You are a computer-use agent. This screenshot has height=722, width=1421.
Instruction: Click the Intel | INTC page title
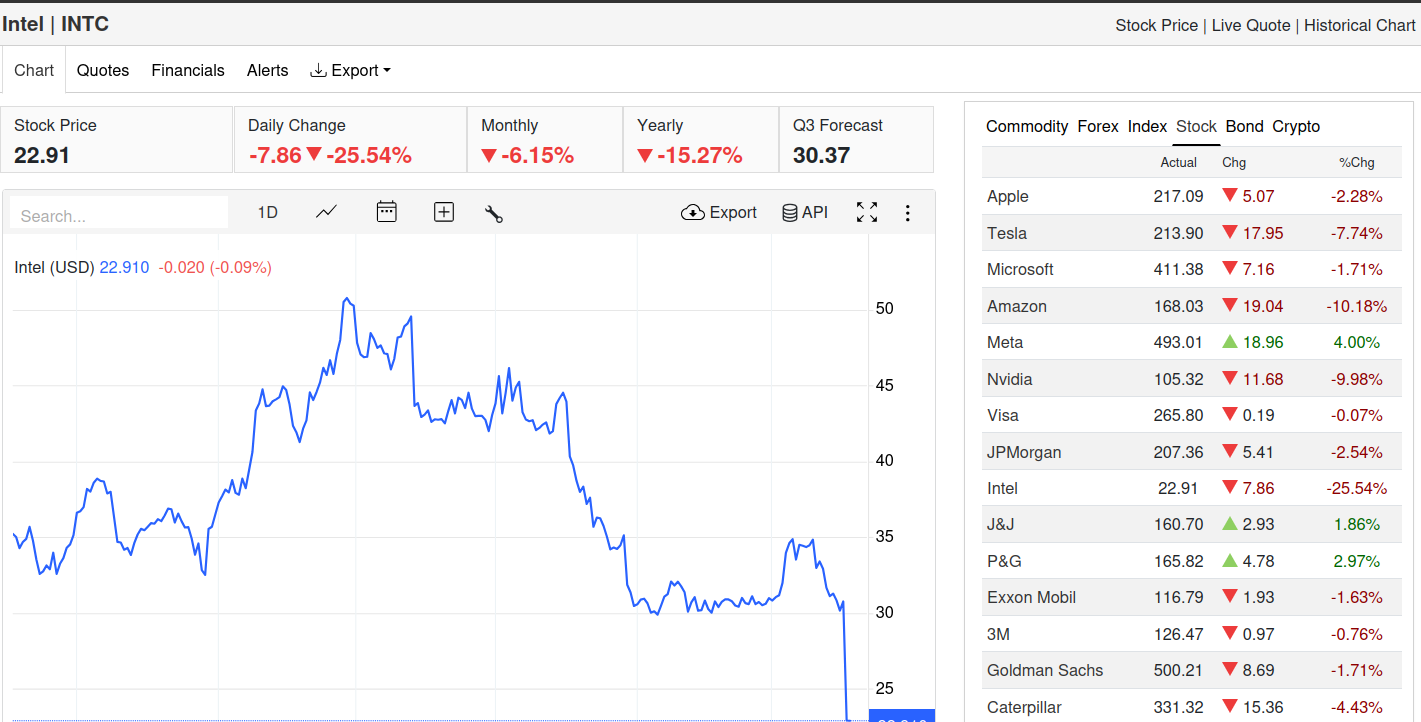[55, 24]
